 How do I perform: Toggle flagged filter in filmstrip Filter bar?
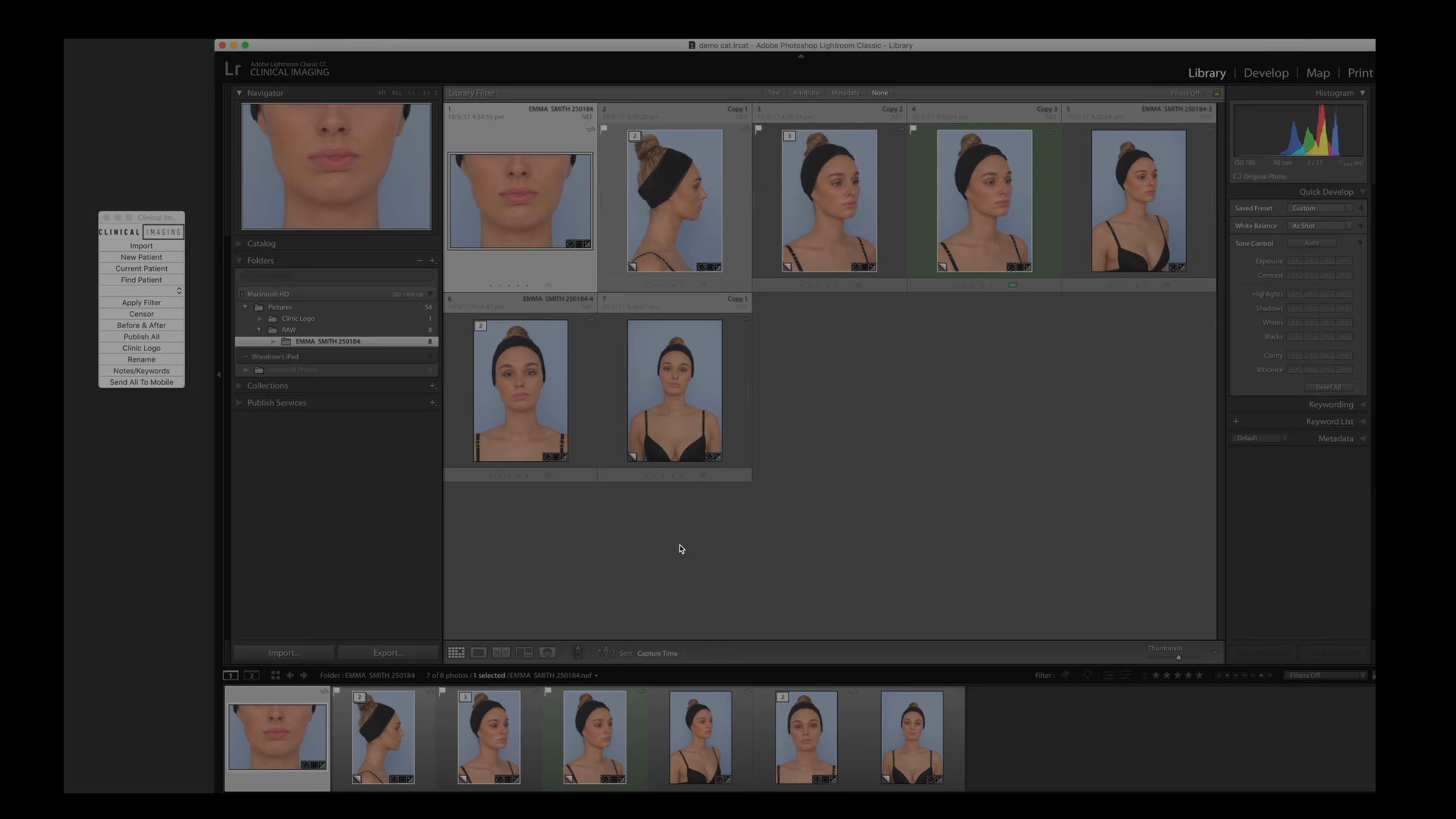[1065, 675]
